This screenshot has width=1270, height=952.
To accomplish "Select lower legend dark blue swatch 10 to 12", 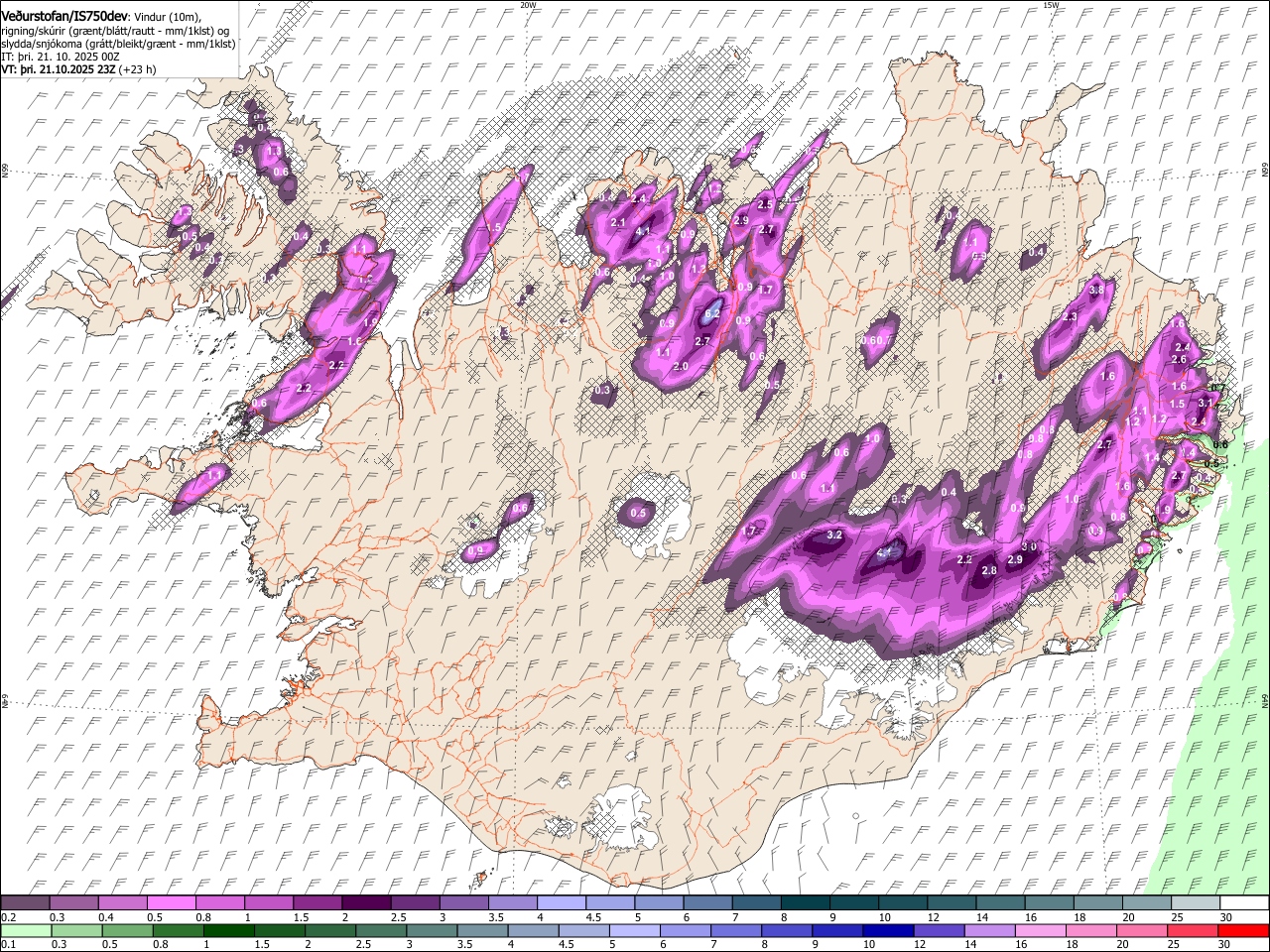I will [x=888, y=931].
